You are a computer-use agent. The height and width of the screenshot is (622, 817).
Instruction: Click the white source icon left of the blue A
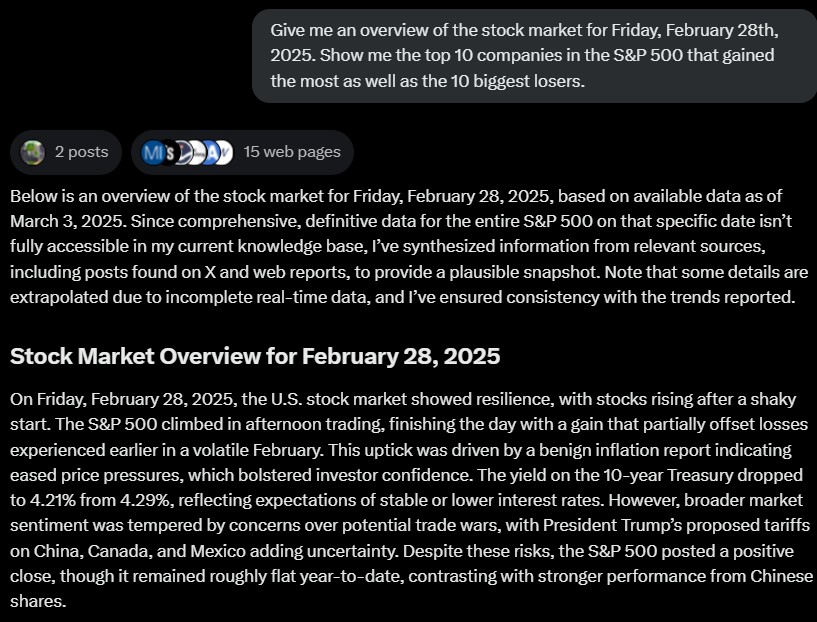coord(198,152)
